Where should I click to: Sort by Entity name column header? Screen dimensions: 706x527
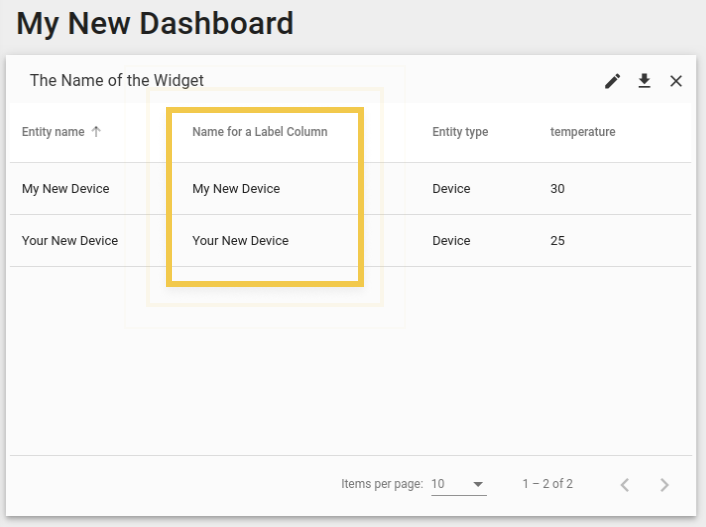pyautogui.click(x=53, y=132)
